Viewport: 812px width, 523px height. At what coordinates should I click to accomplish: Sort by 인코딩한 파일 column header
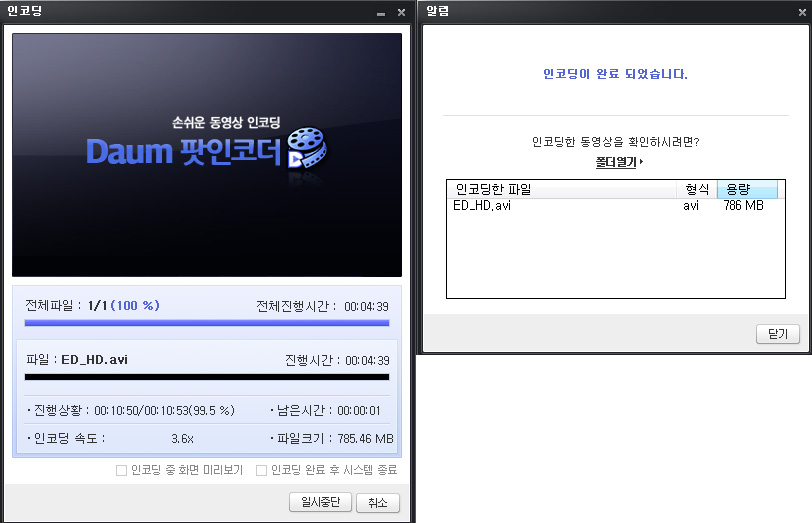pos(561,190)
